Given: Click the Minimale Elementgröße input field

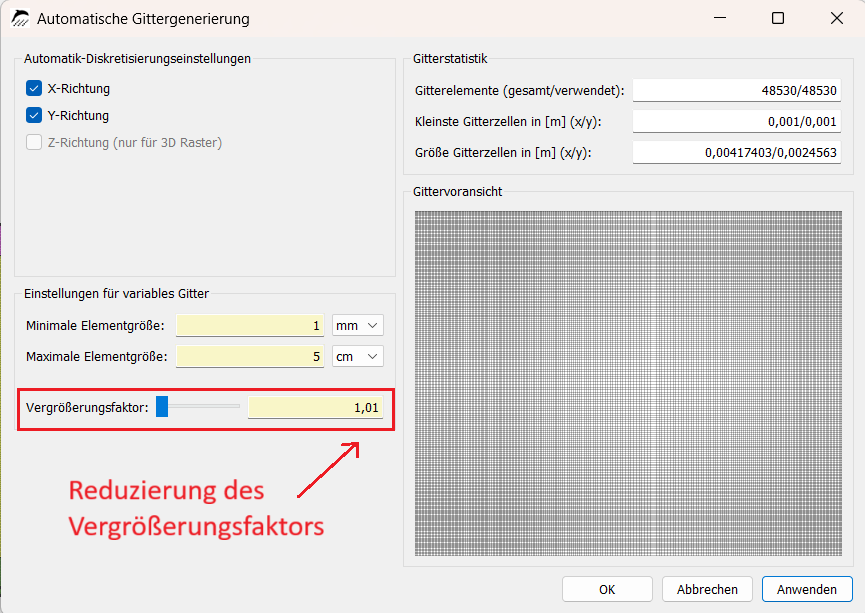Looking at the screenshot, I should (250, 326).
